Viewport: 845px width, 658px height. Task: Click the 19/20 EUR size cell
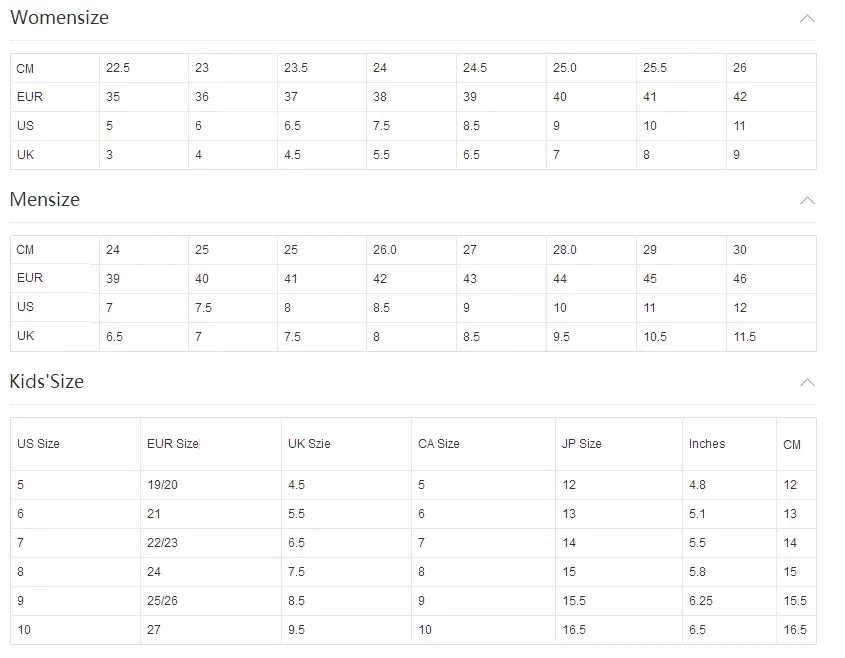(x=162, y=484)
